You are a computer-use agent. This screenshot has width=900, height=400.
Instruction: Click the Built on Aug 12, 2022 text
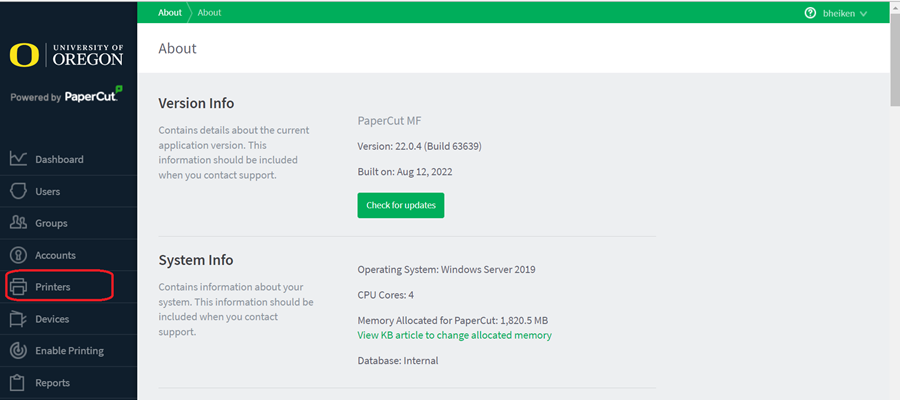point(405,172)
